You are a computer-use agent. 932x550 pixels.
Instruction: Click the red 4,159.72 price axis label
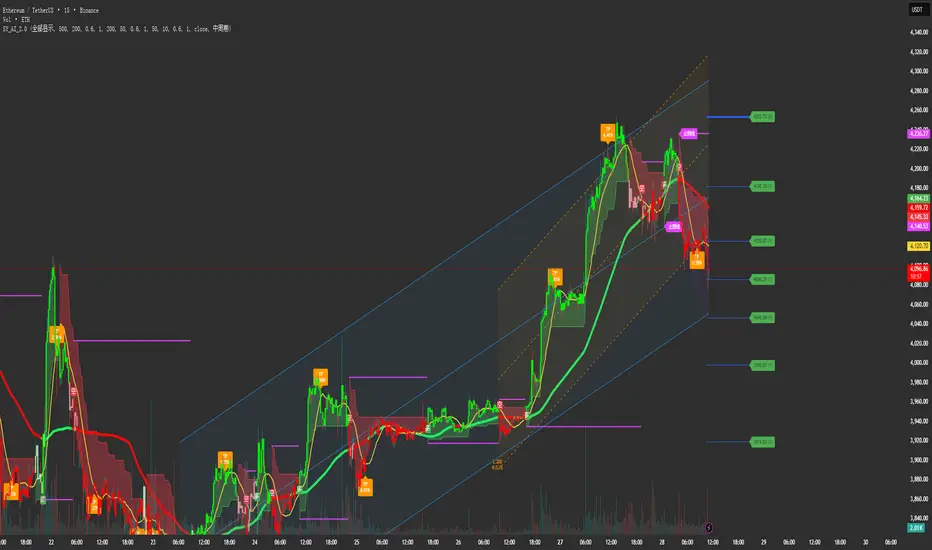[918, 208]
